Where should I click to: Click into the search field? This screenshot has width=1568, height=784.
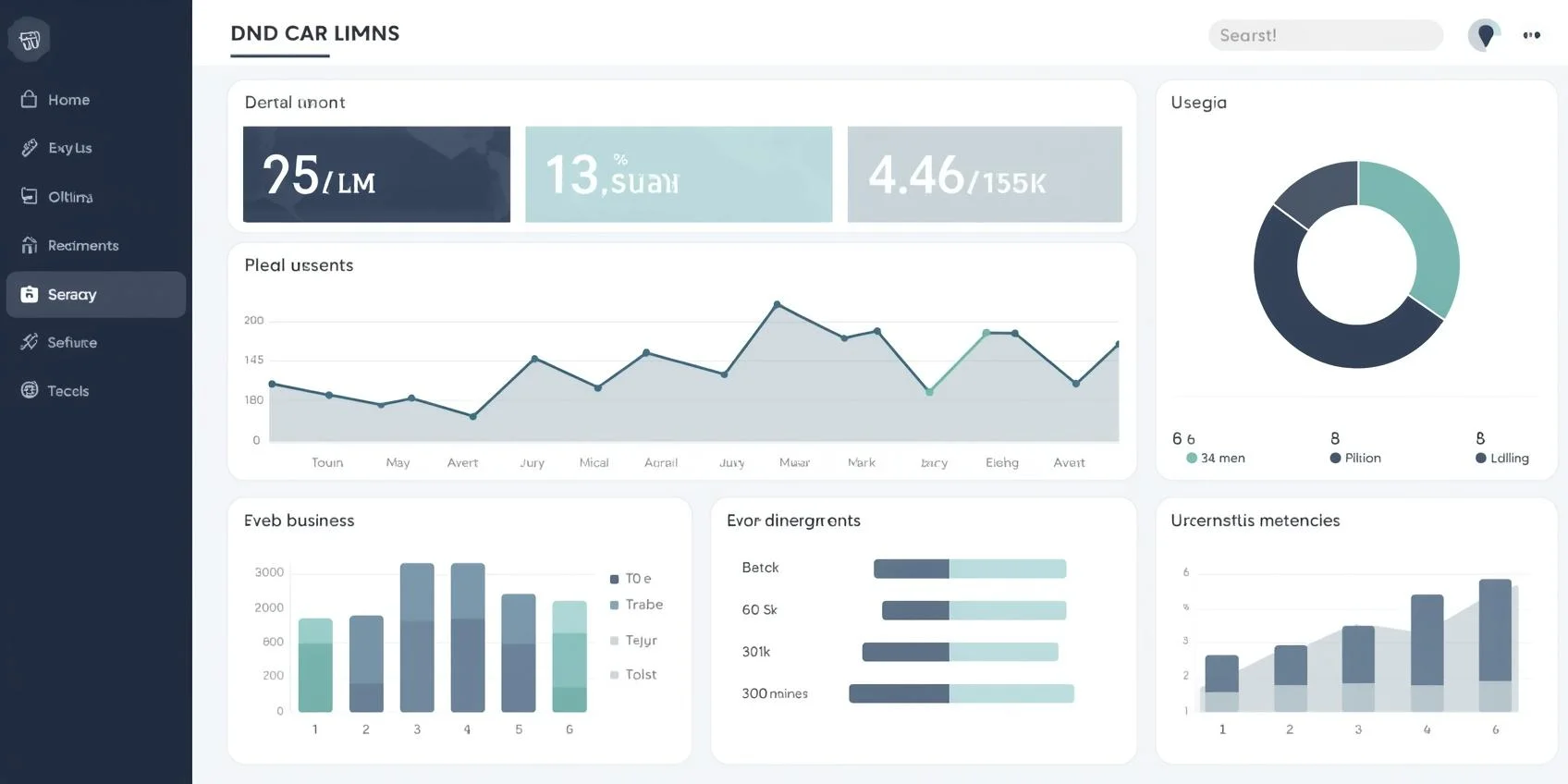[1325, 35]
